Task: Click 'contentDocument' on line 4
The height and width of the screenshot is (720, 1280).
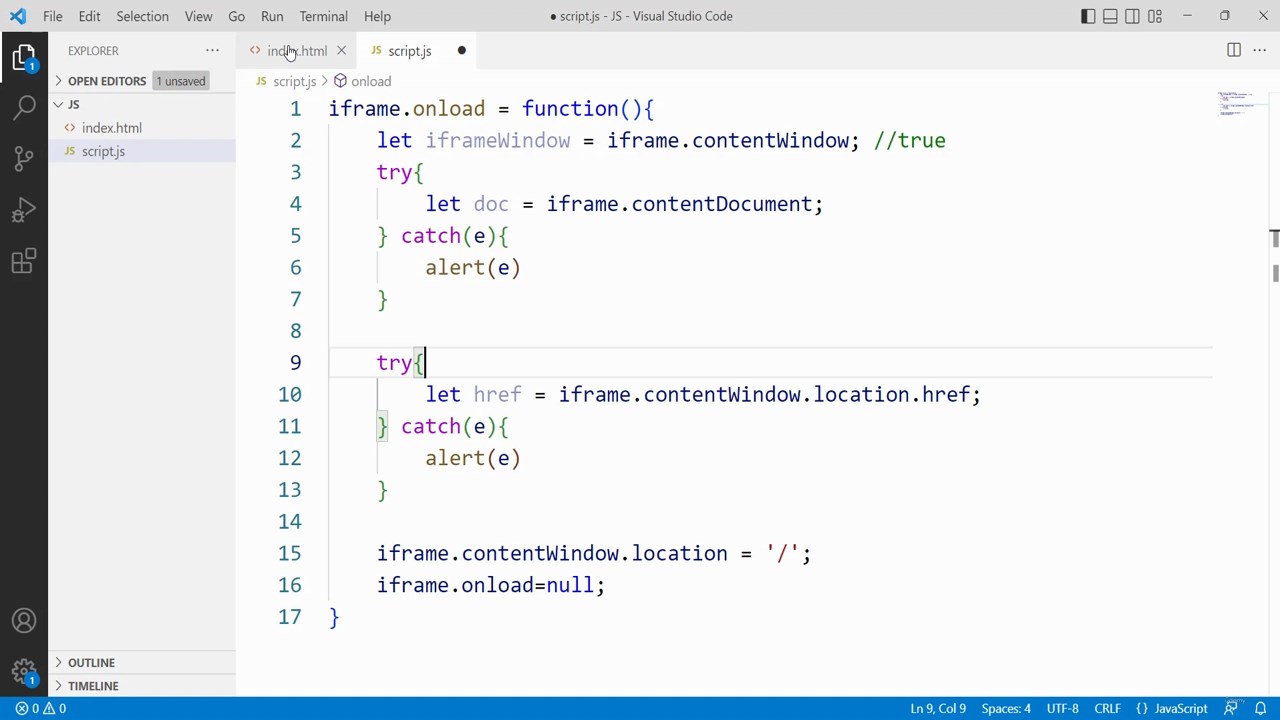Action: pyautogui.click(x=721, y=204)
